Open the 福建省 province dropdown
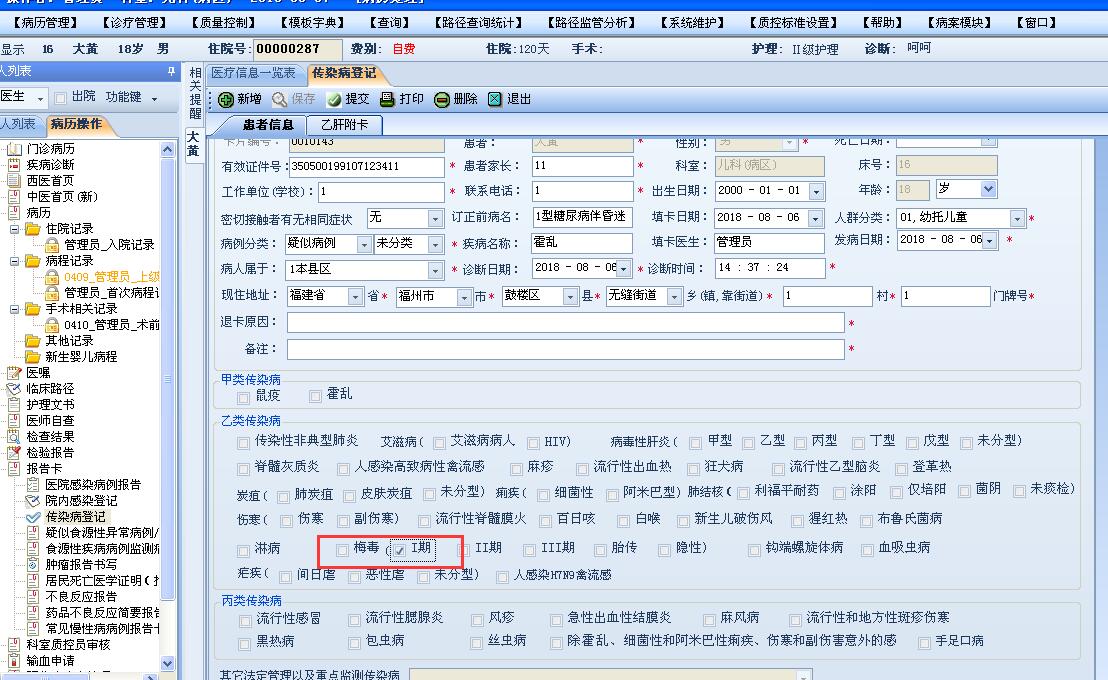 point(355,297)
